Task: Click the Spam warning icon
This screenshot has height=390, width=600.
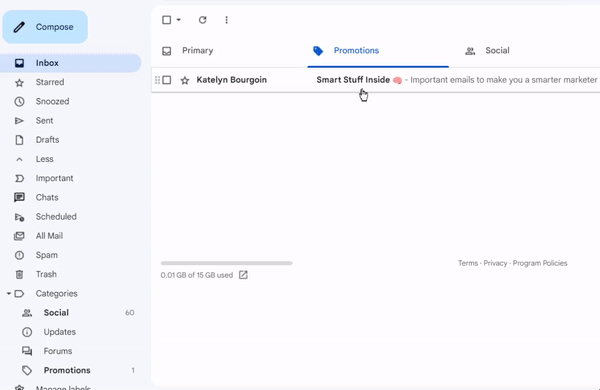Action: [19, 255]
